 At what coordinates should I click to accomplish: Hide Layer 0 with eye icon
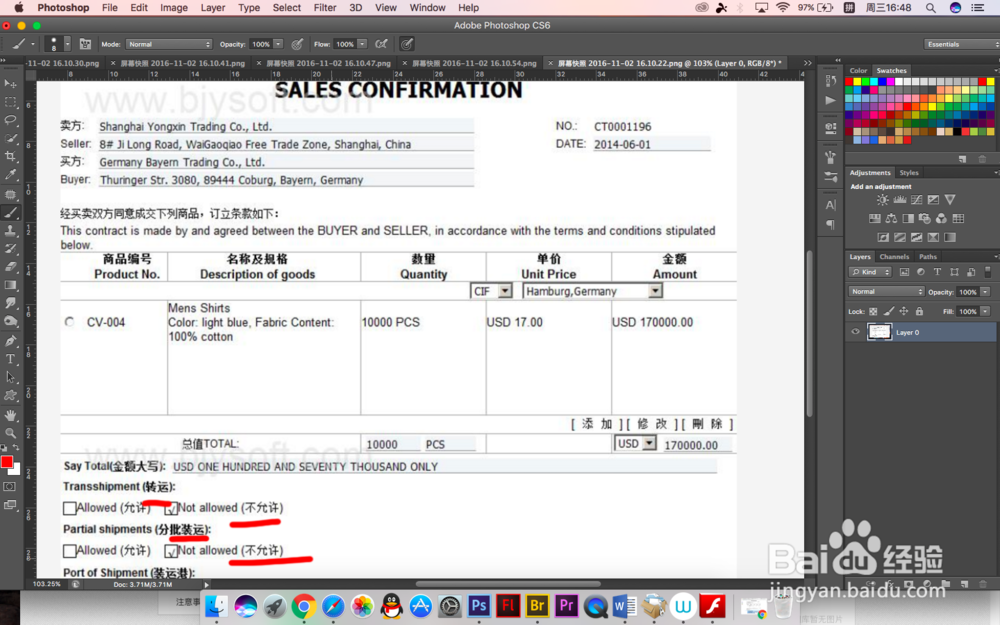855,332
